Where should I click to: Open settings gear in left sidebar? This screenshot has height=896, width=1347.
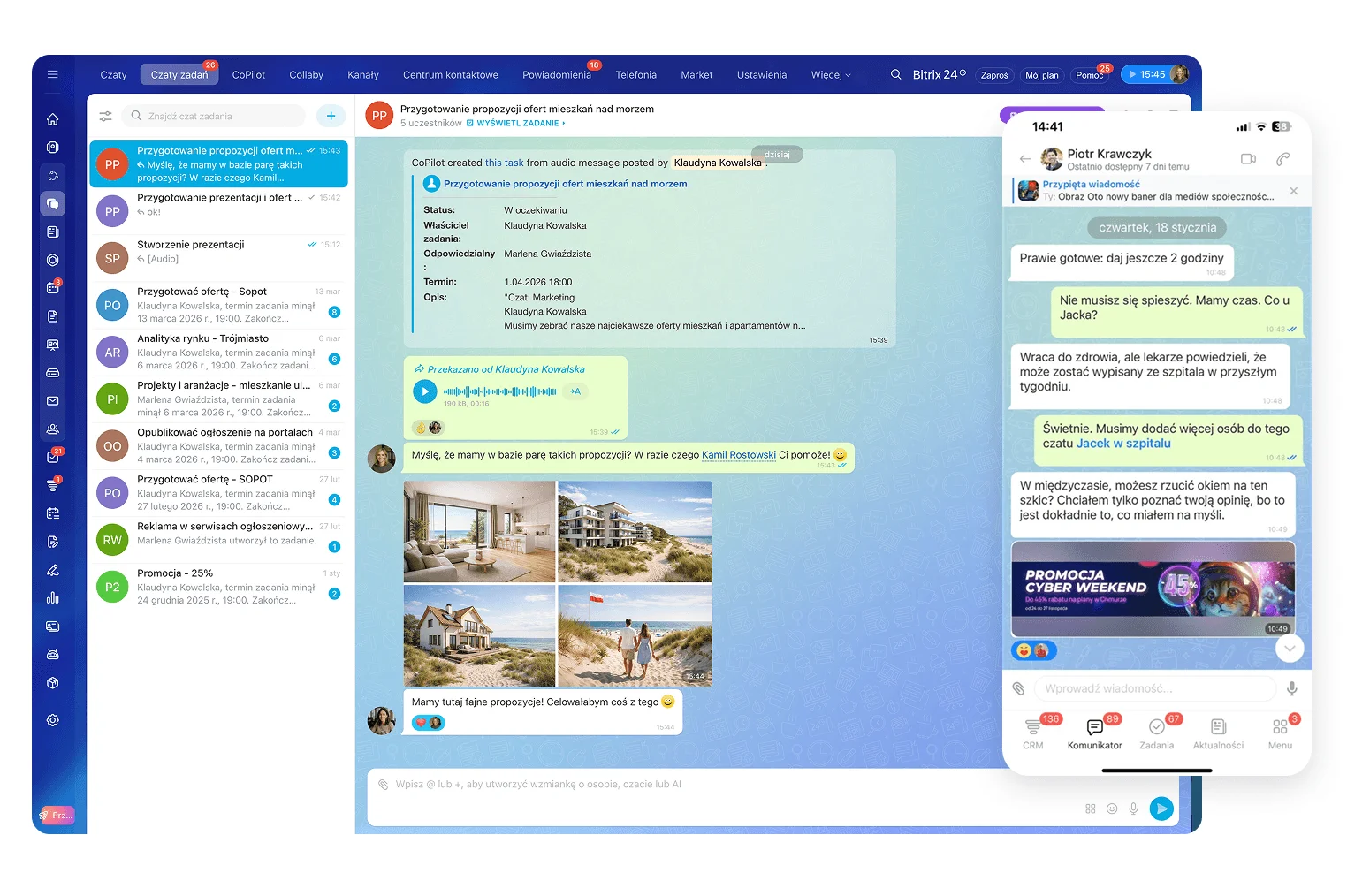(53, 720)
